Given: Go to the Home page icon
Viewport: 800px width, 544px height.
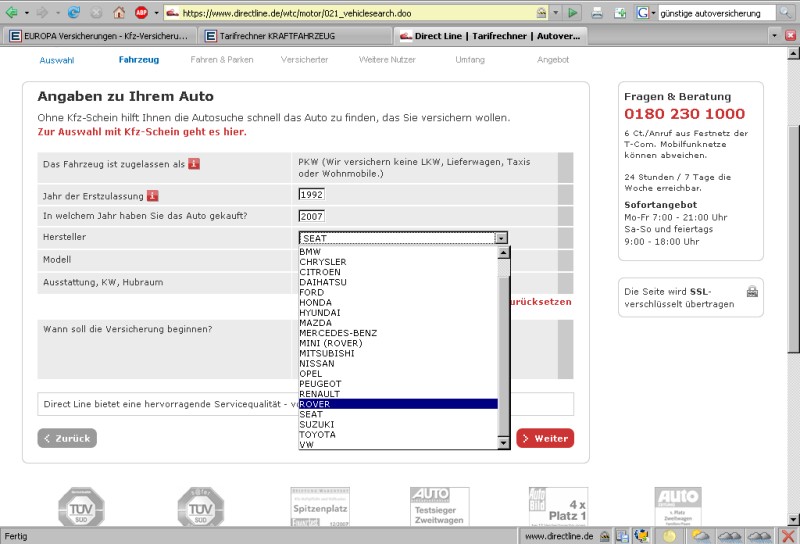Looking at the screenshot, I should click(x=119, y=13).
